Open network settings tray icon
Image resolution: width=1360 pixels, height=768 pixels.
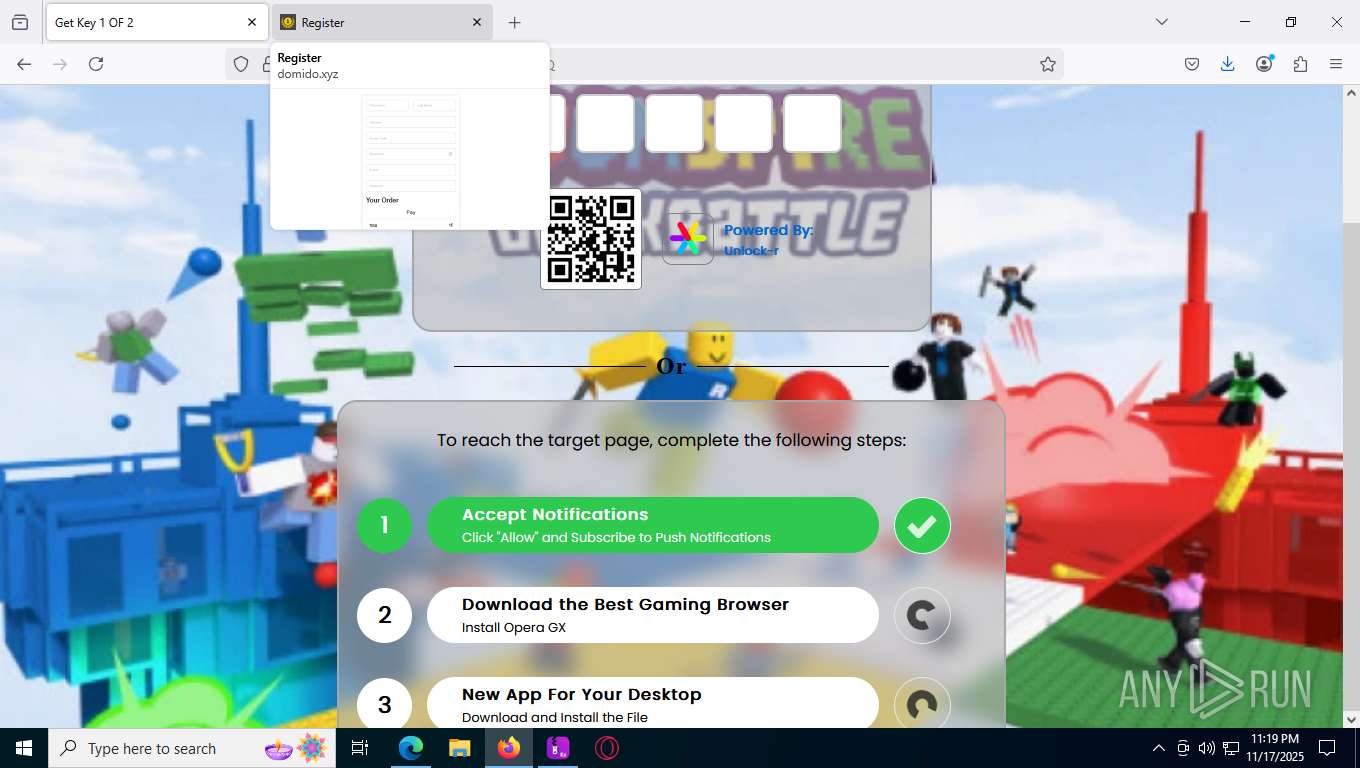click(1230, 748)
